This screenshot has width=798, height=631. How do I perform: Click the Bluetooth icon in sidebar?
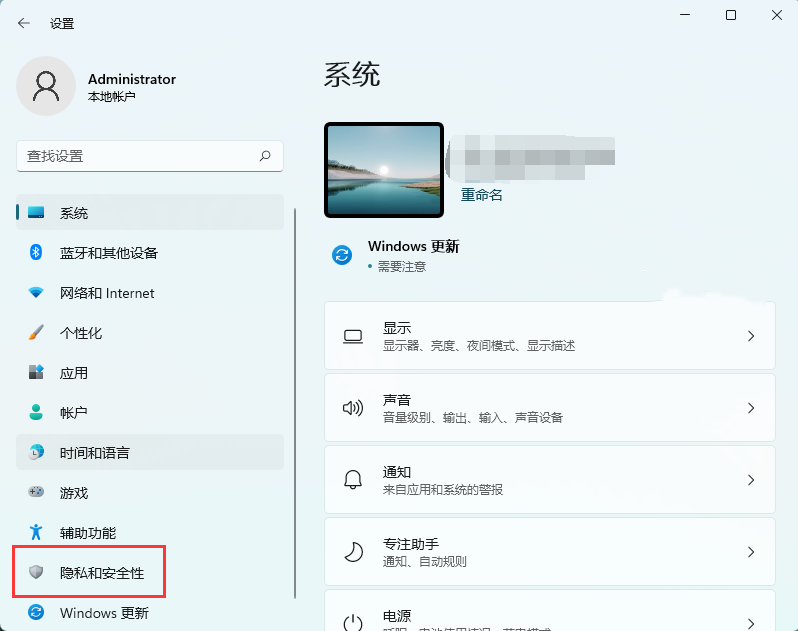tap(36, 253)
